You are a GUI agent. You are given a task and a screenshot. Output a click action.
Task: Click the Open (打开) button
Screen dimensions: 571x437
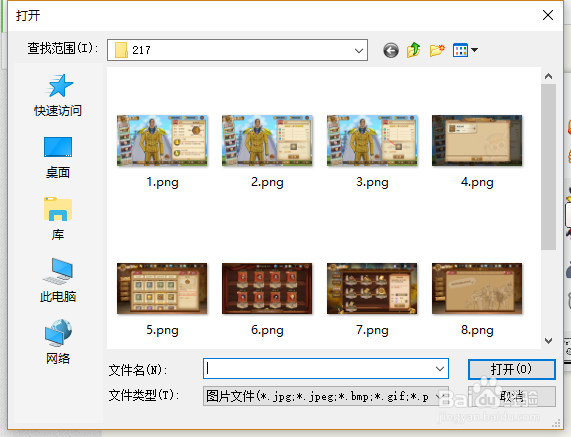(512, 369)
